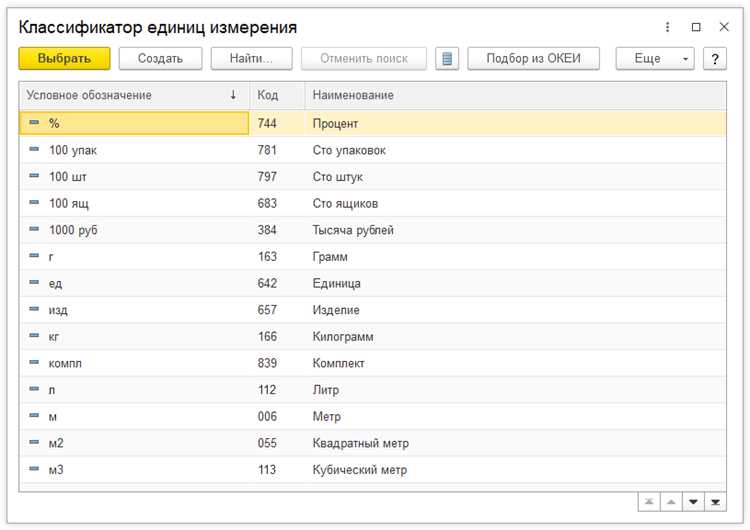Open help with the question mark button
750x530 pixels.
pos(715,58)
